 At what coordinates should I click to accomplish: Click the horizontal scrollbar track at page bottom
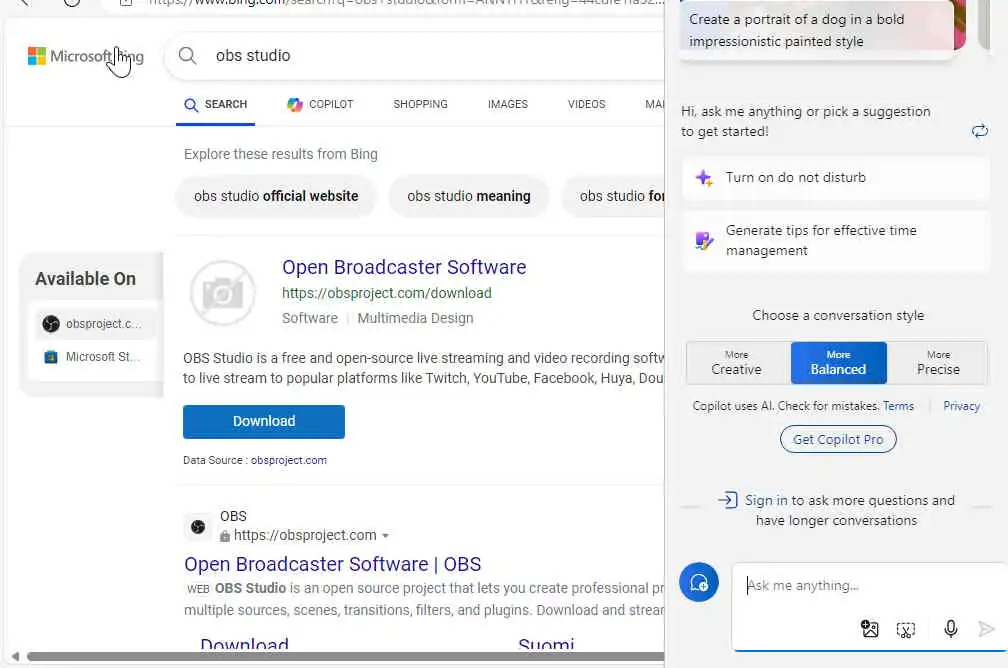(x=345, y=656)
